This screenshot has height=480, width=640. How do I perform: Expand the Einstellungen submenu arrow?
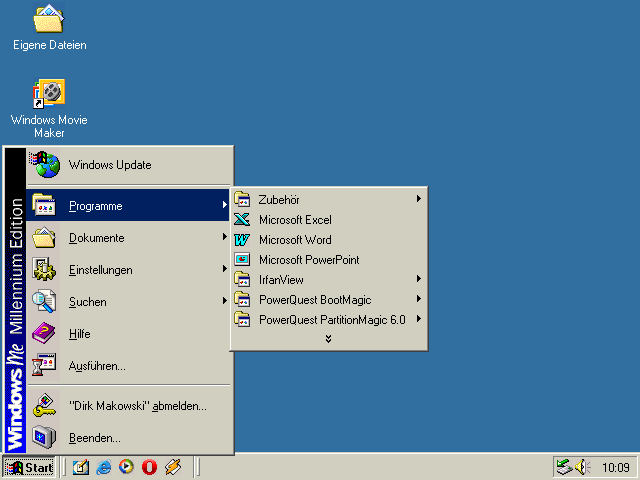point(224,269)
